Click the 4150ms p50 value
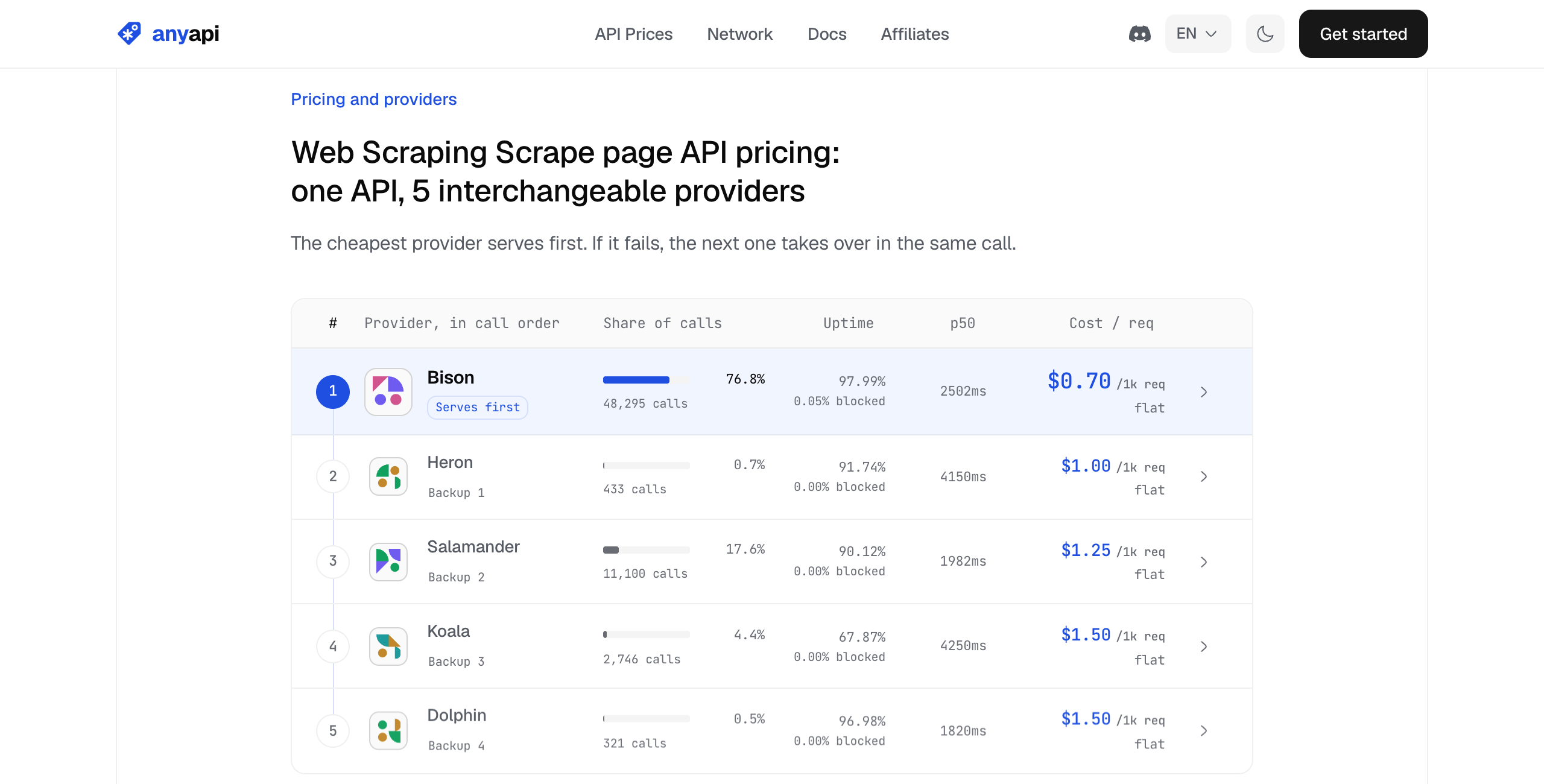The height and width of the screenshot is (784, 1544). coord(963,476)
